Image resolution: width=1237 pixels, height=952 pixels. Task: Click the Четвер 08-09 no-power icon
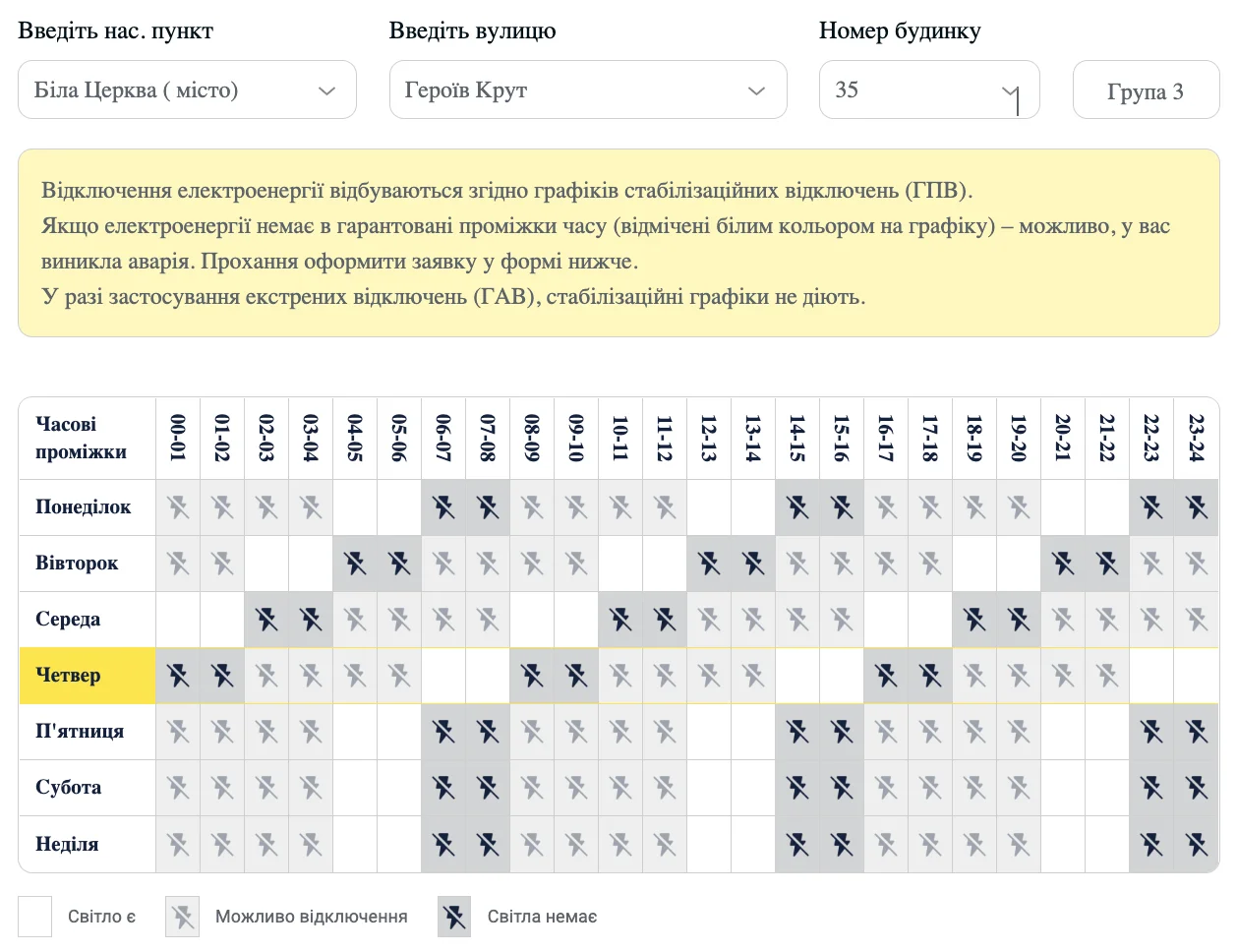point(532,676)
